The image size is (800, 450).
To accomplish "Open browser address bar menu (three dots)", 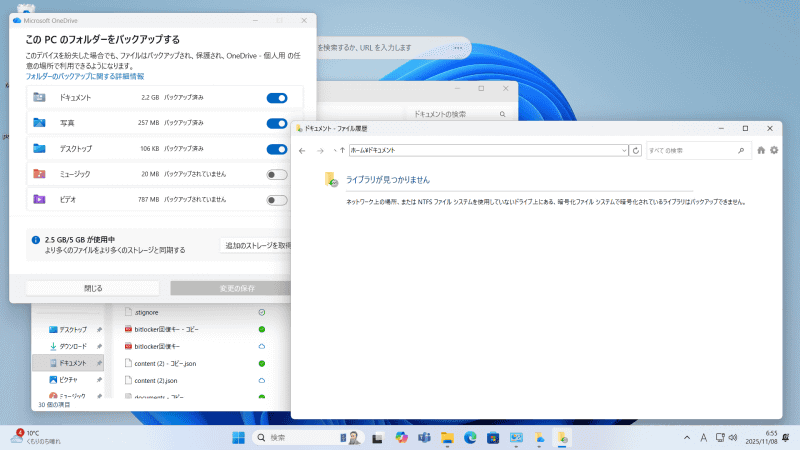I will coord(458,48).
